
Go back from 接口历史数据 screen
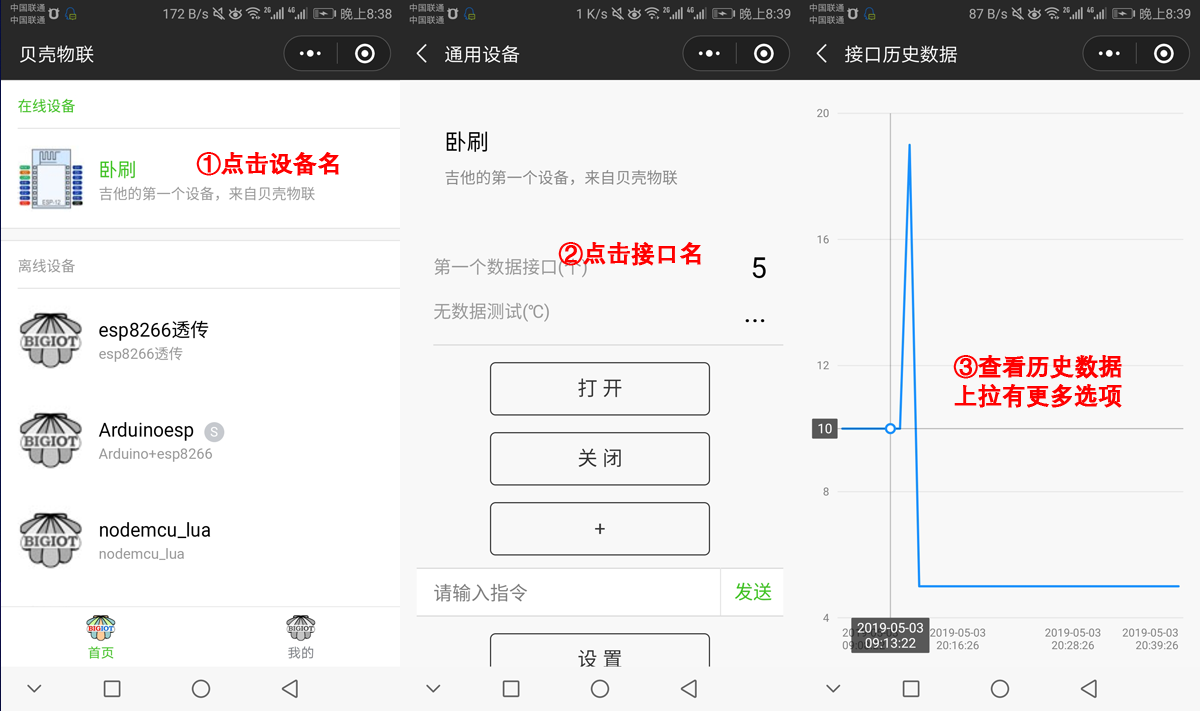pyautogui.click(x=822, y=54)
